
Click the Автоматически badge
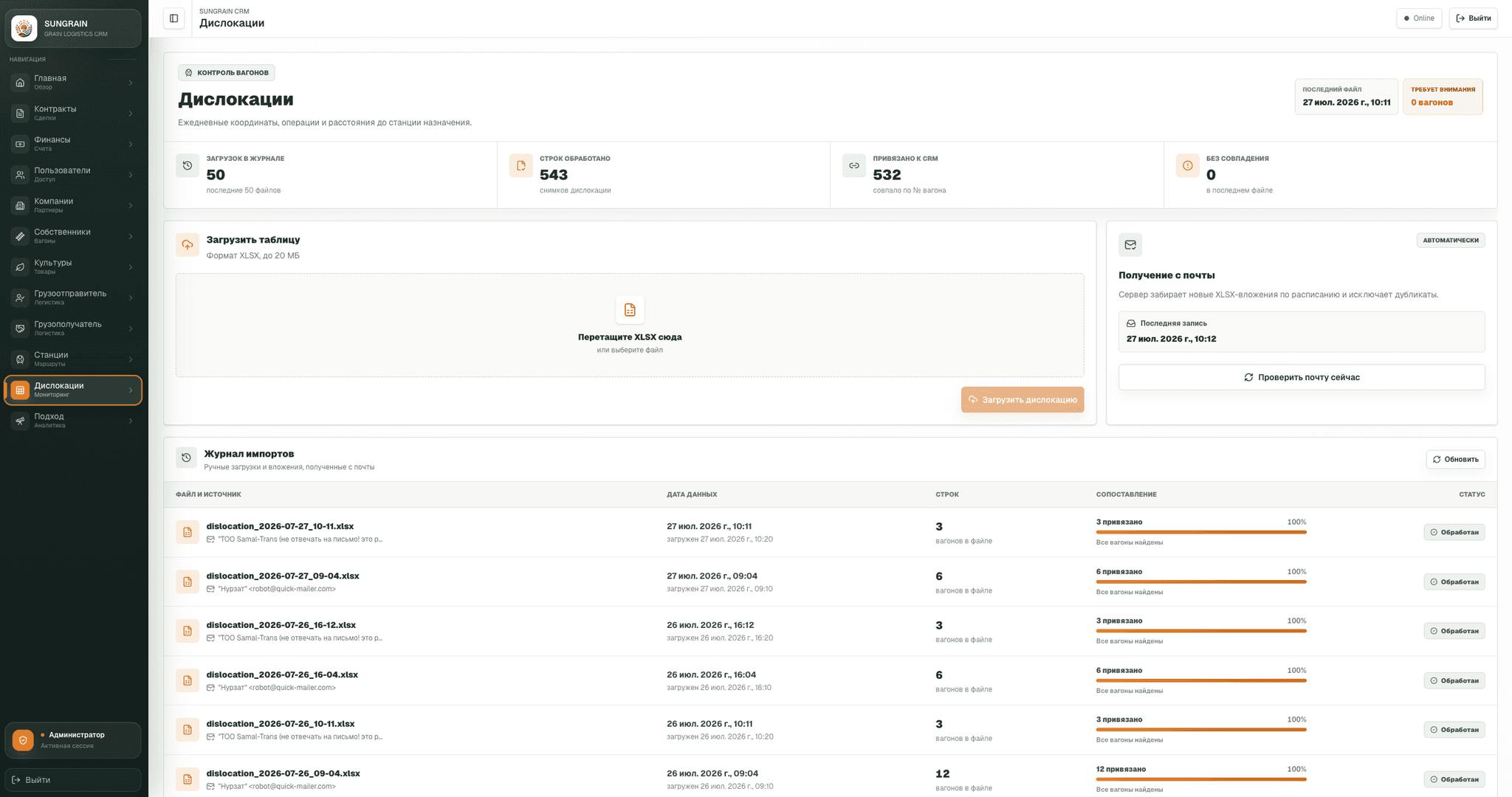(1451, 240)
